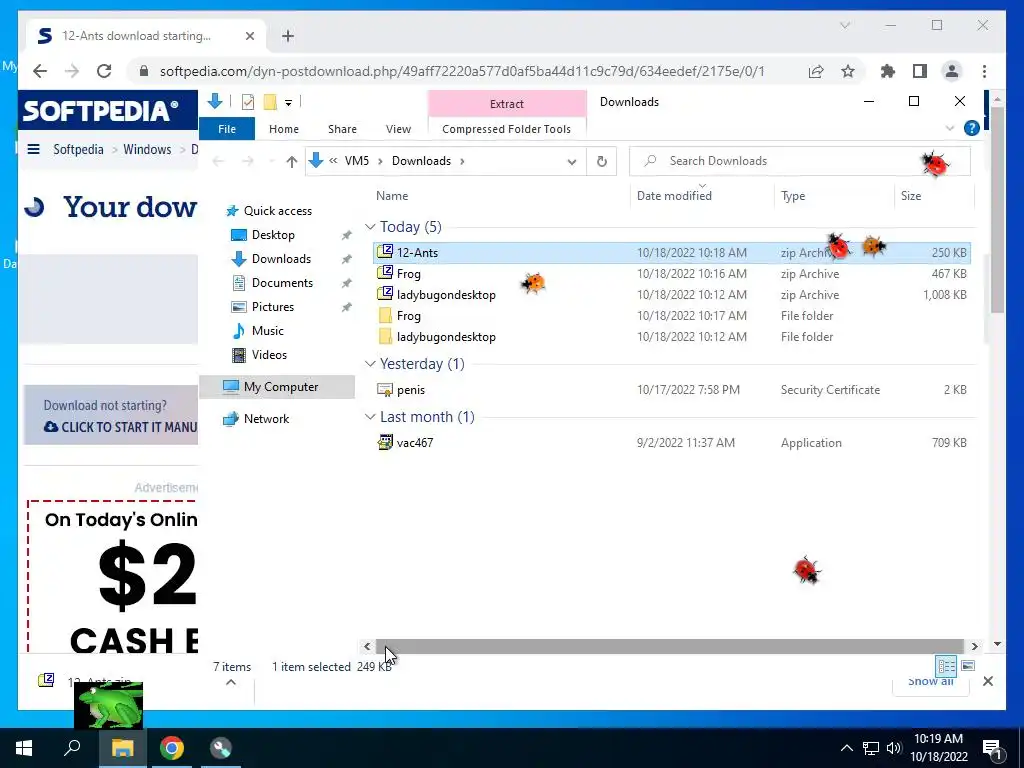The width and height of the screenshot is (1024, 768).
Task: Click the Chrome address bar URL
Action: (x=462, y=71)
